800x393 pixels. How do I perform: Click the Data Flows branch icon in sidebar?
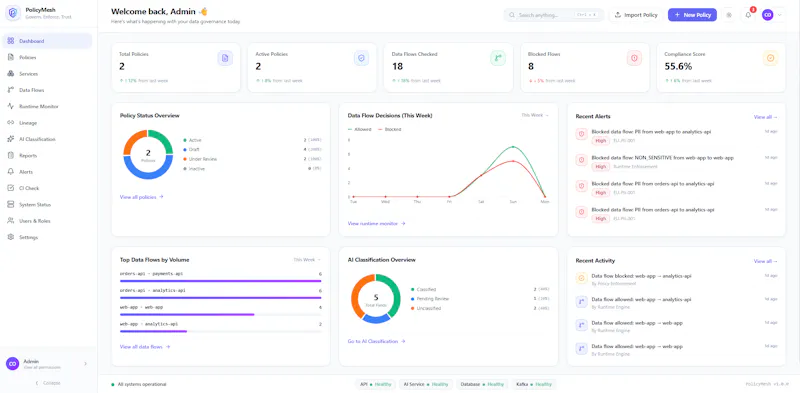coord(11,90)
